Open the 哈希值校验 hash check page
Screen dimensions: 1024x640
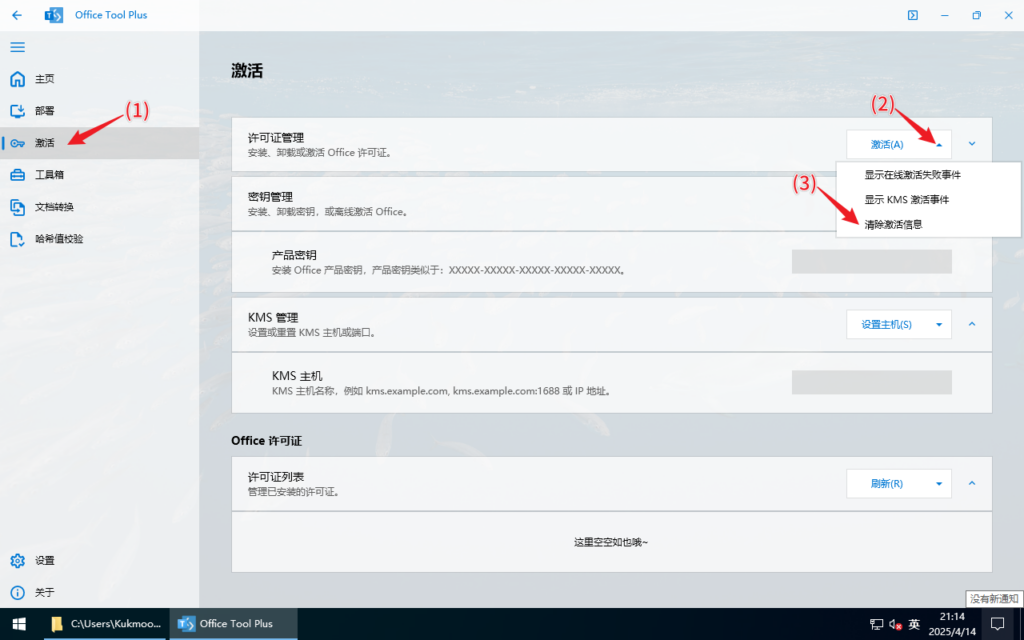click(x=99, y=239)
